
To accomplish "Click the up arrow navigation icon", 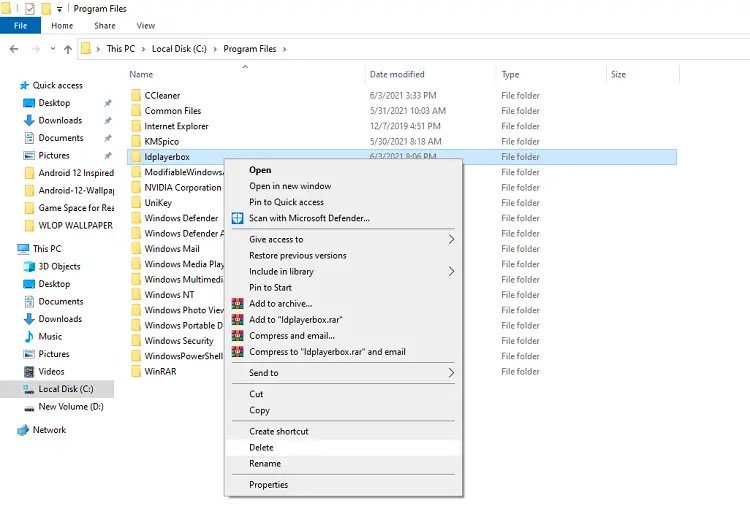I will (x=68, y=49).
